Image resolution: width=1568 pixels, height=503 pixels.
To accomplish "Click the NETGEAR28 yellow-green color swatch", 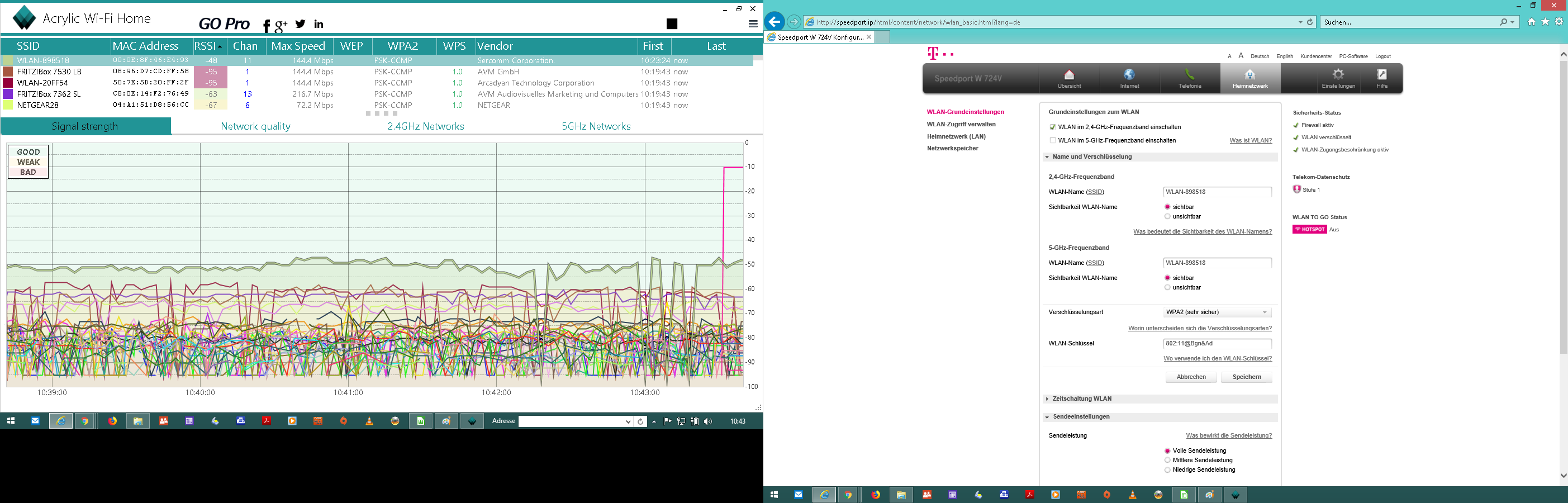I will [8, 105].
